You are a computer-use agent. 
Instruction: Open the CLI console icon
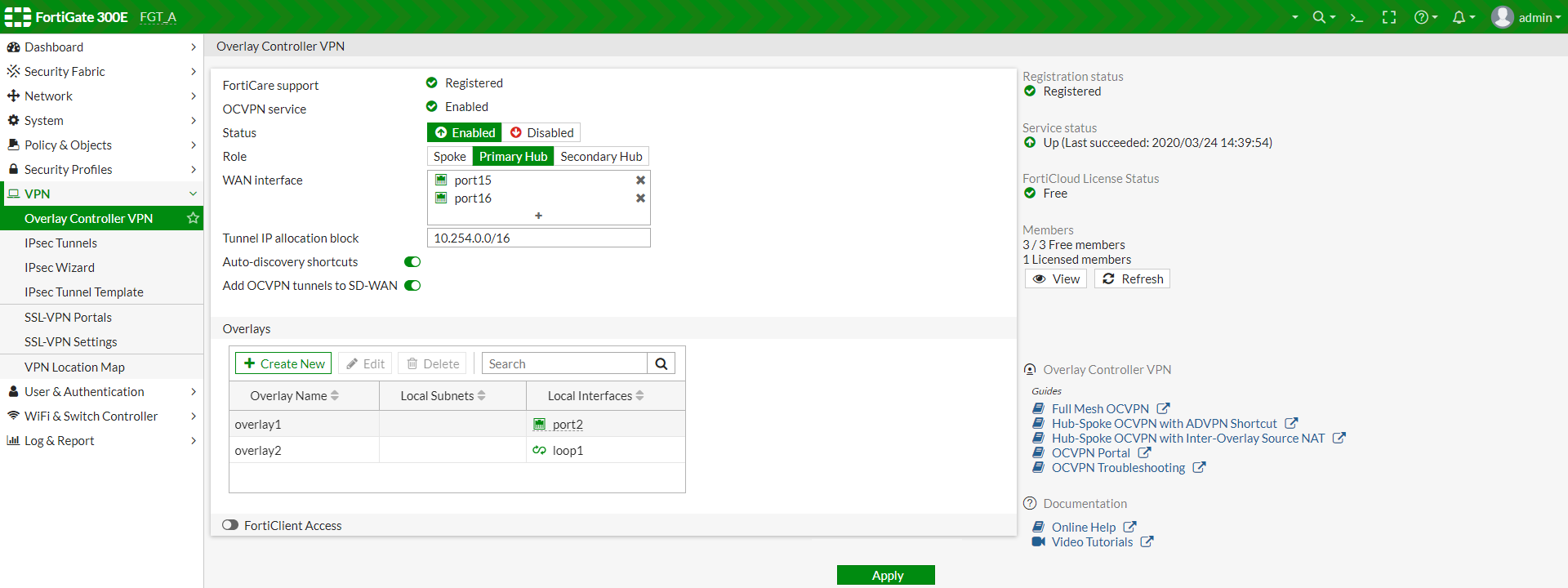point(1356,17)
